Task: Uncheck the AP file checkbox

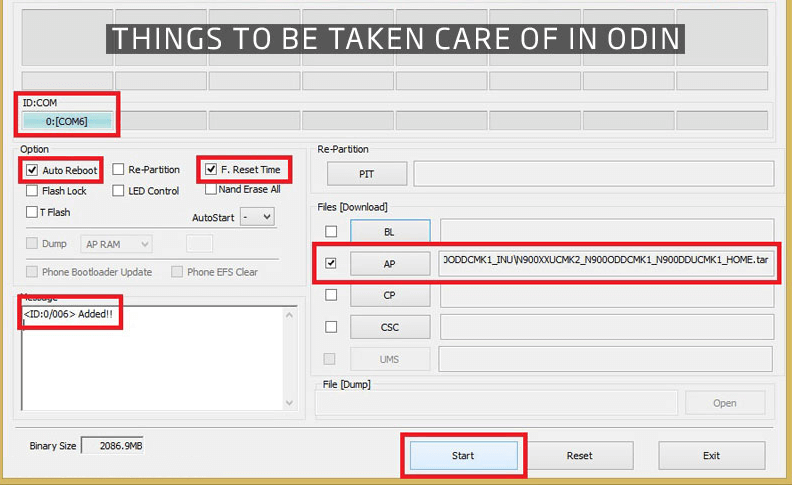Action: (331, 263)
